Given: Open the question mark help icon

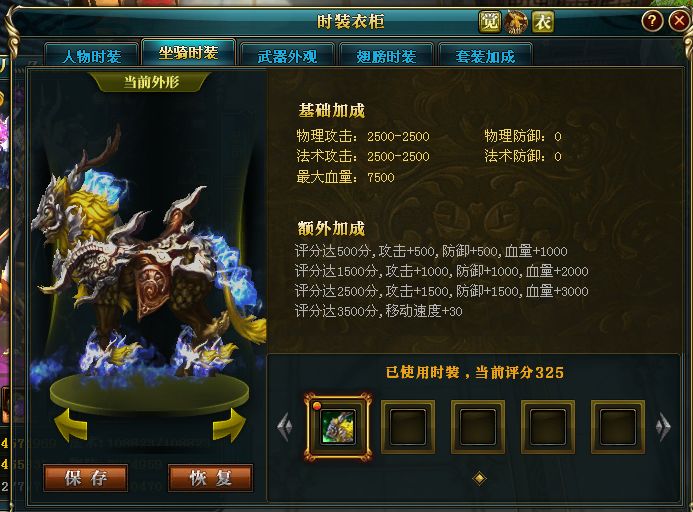Looking at the screenshot, I should [652, 21].
